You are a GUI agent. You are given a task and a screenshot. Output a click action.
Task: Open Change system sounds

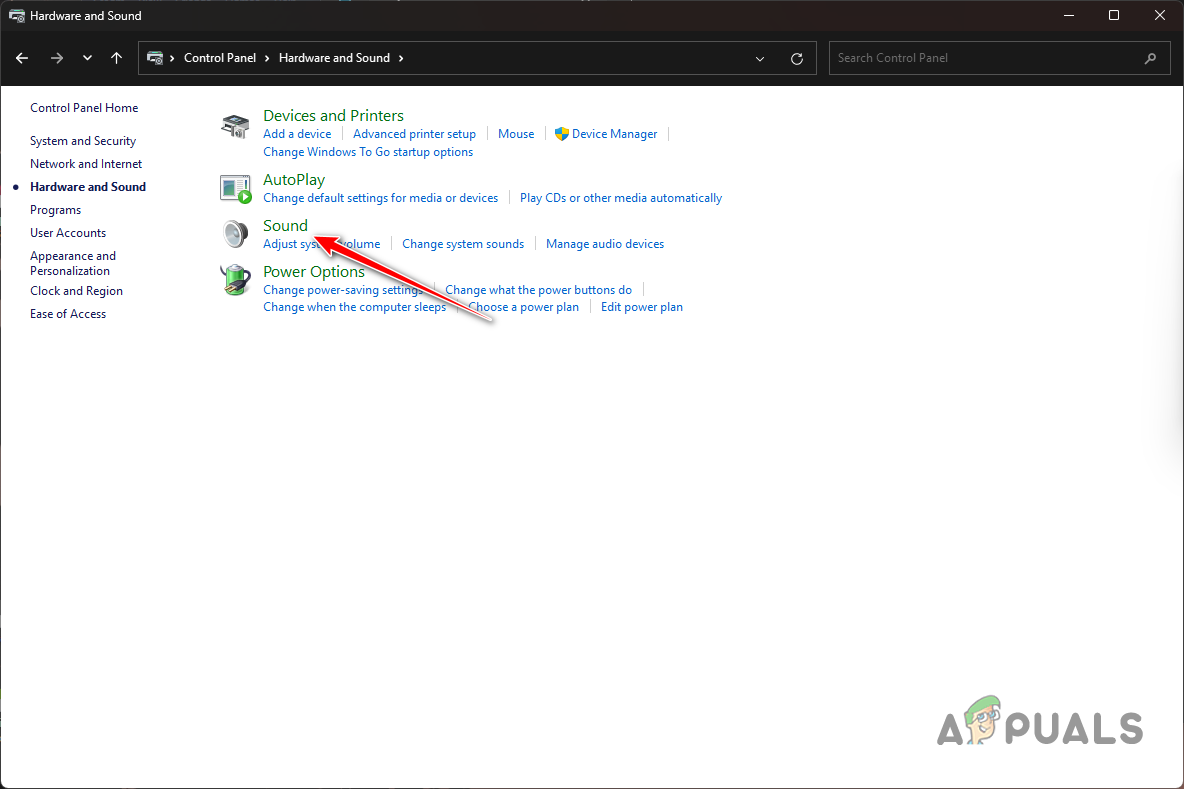463,244
